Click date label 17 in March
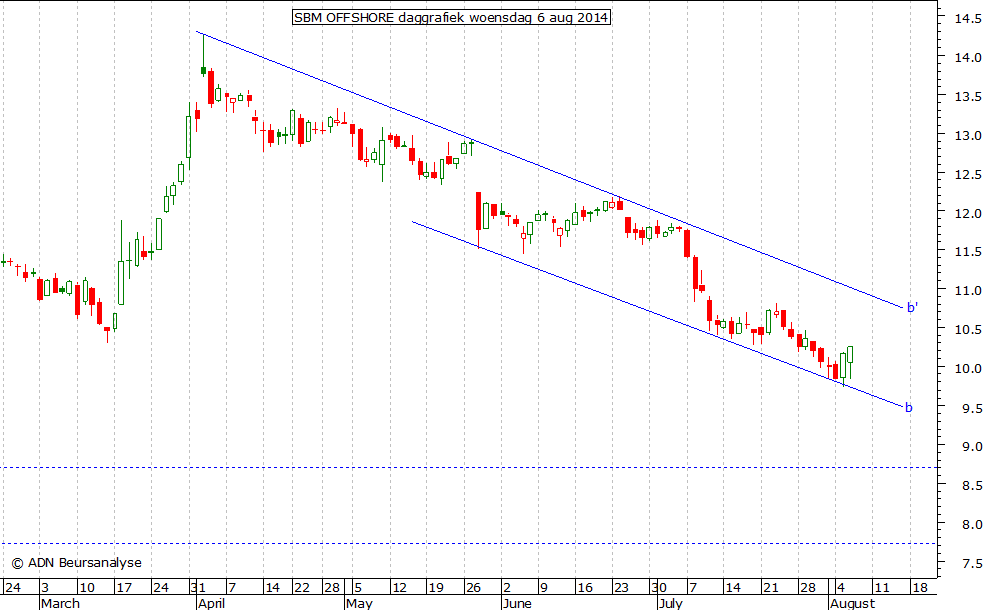This screenshot has height=610, width=985. point(124,587)
